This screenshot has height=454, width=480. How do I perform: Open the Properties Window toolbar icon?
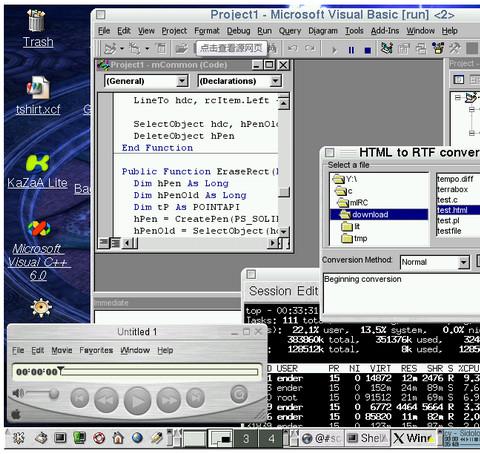tap(404, 49)
